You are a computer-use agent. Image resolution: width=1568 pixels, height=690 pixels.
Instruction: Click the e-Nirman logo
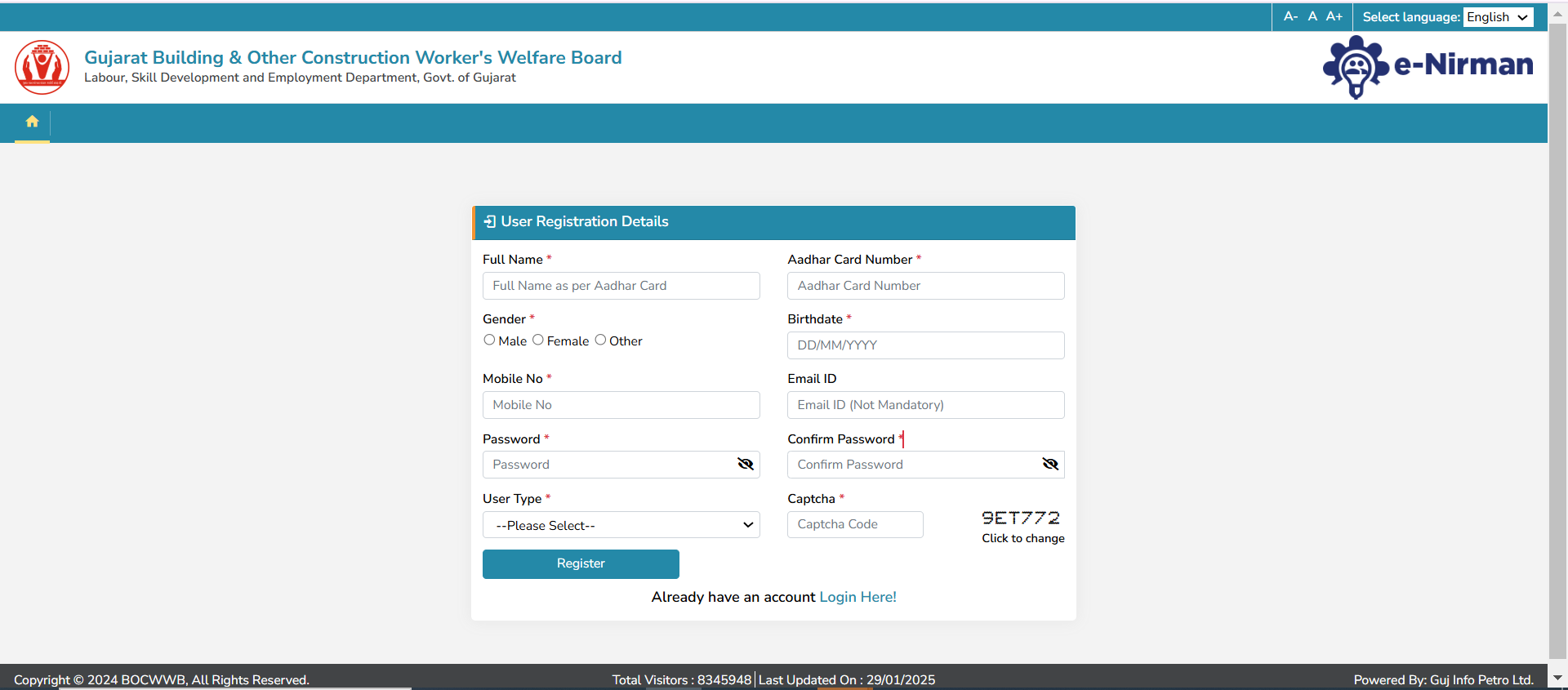click(x=1428, y=66)
